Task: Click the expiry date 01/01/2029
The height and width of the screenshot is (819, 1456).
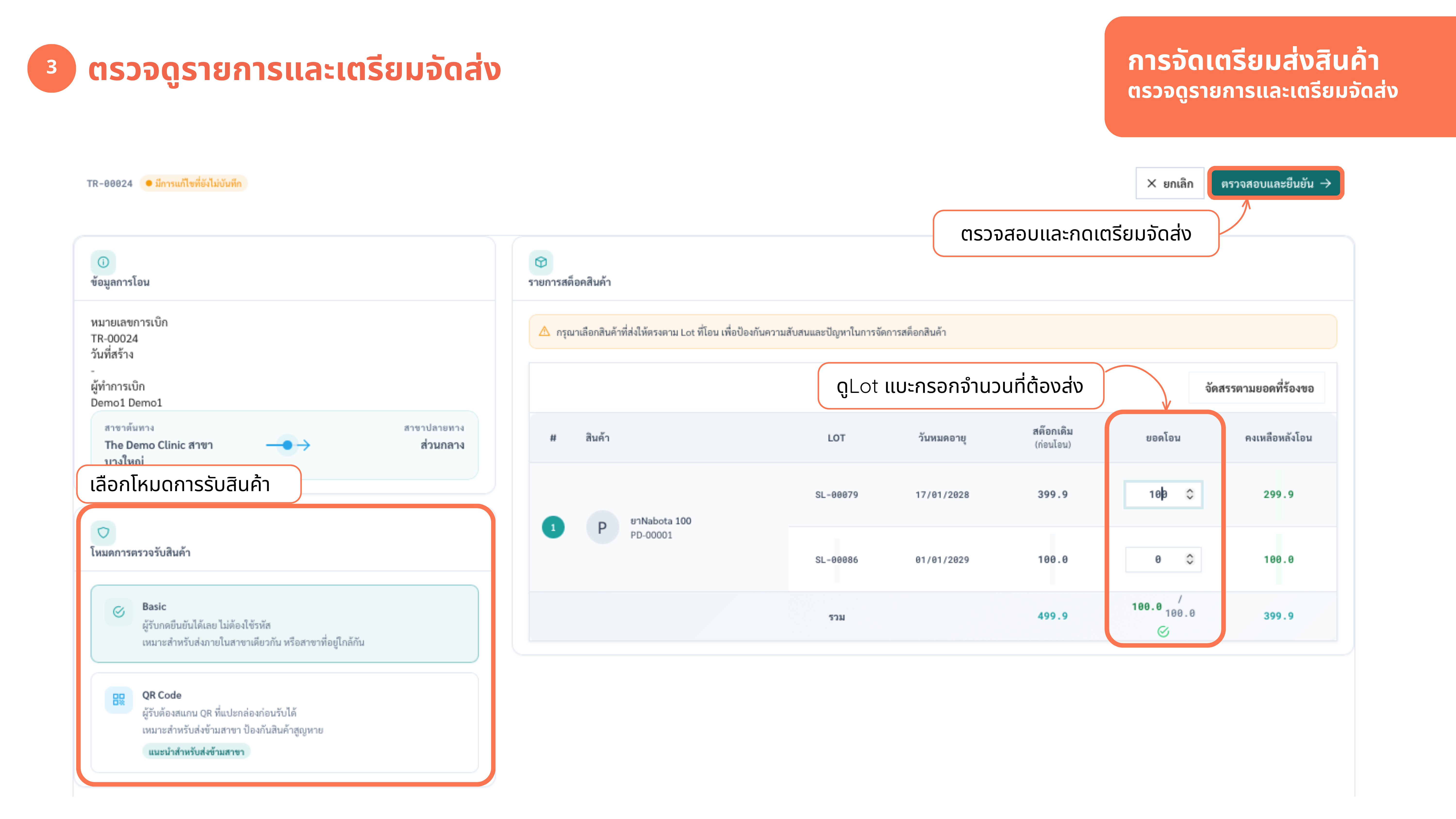Action: tap(942, 560)
